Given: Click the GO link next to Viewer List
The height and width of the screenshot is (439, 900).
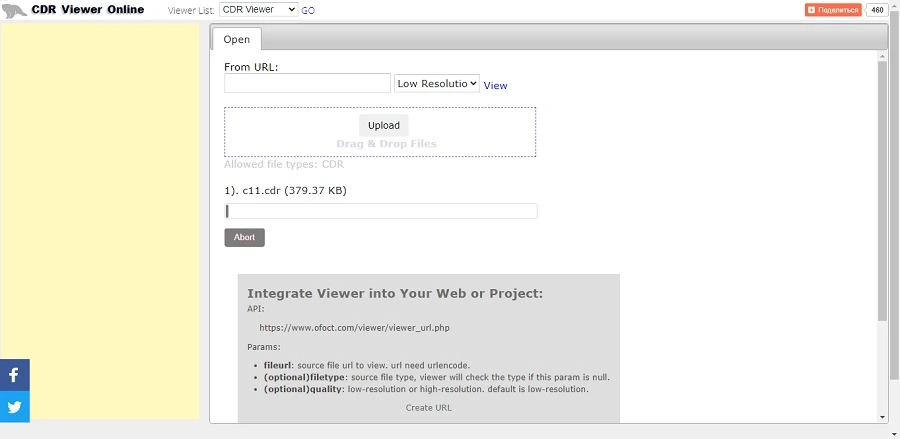Looking at the screenshot, I should coord(308,10).
